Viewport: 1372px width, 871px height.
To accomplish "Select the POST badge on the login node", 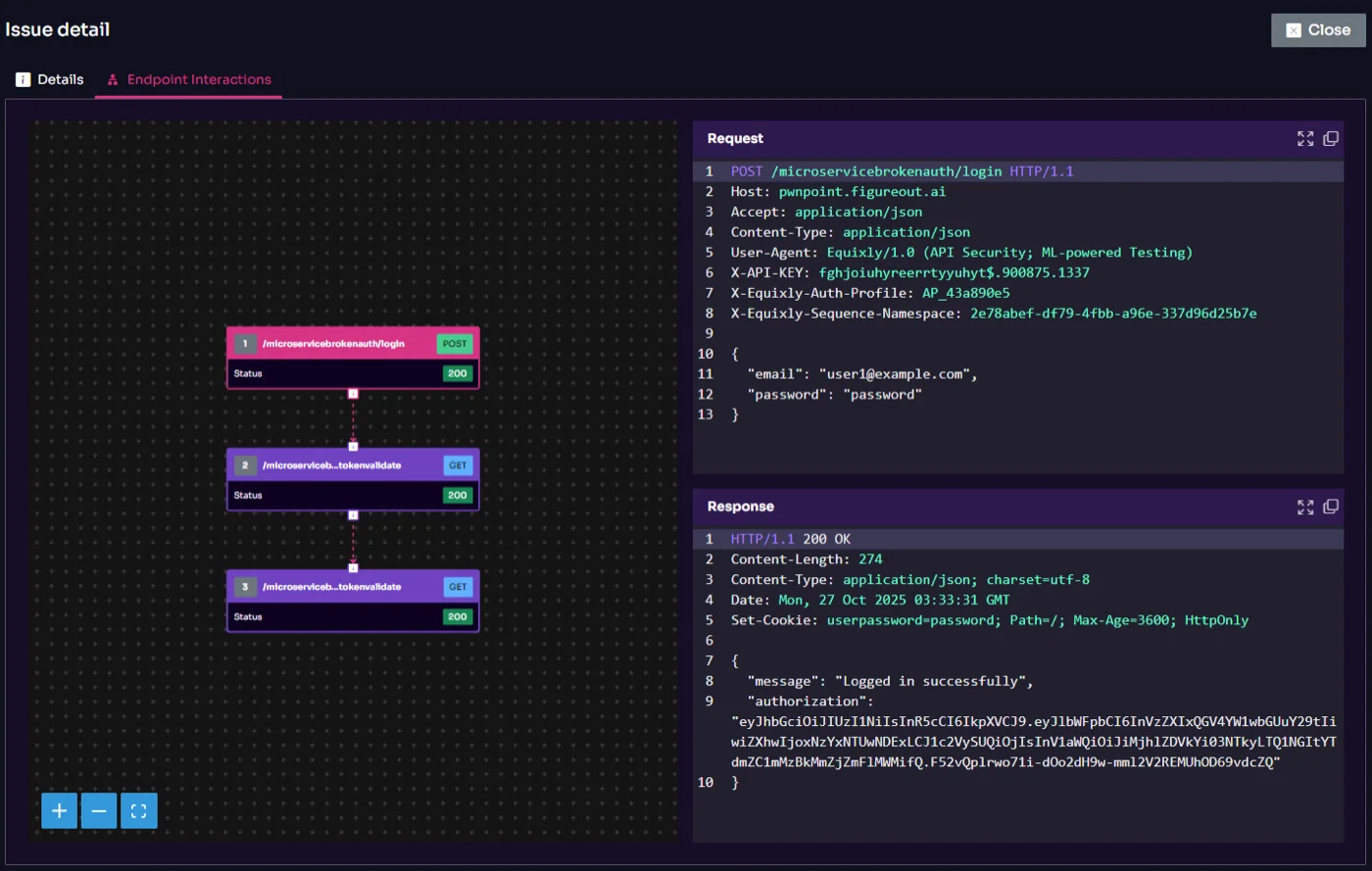I will (x=453, y=344).
